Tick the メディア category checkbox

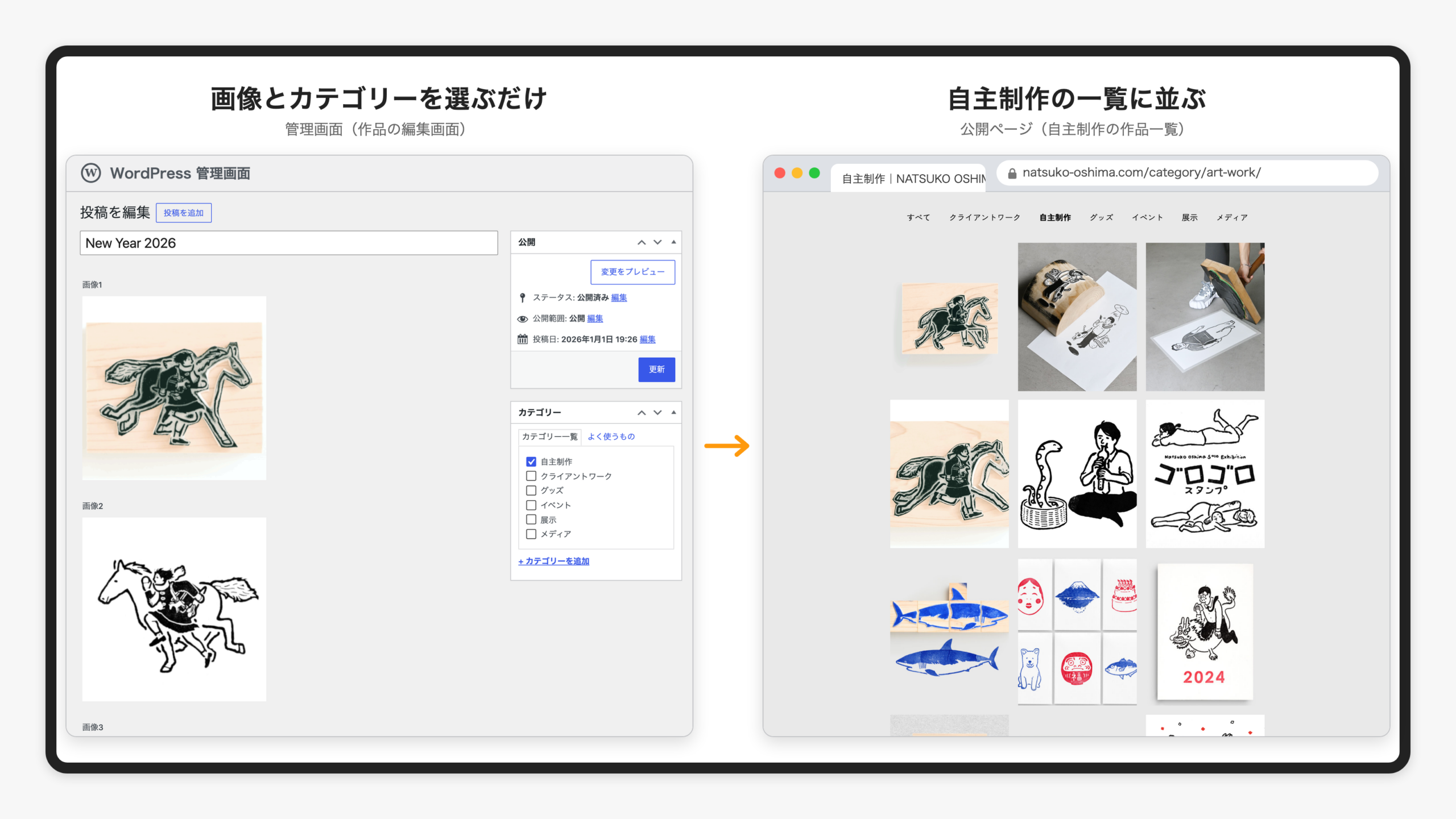pyautogui.click(x=531, y=534)
